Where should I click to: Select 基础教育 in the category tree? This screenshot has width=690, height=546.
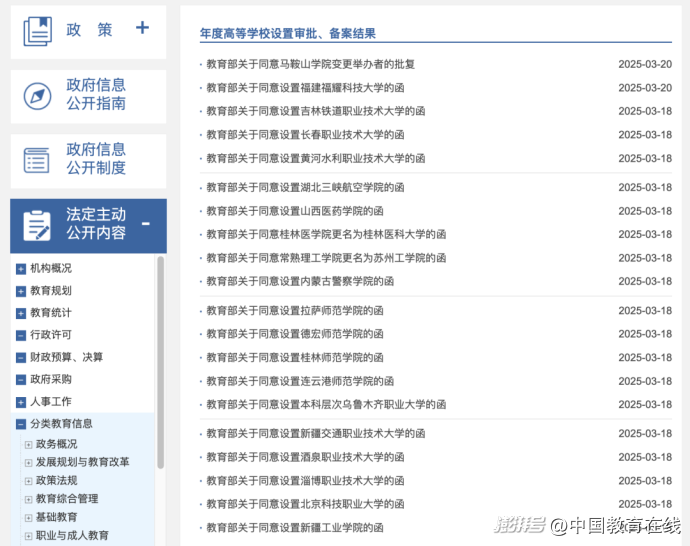click(56, 517)
